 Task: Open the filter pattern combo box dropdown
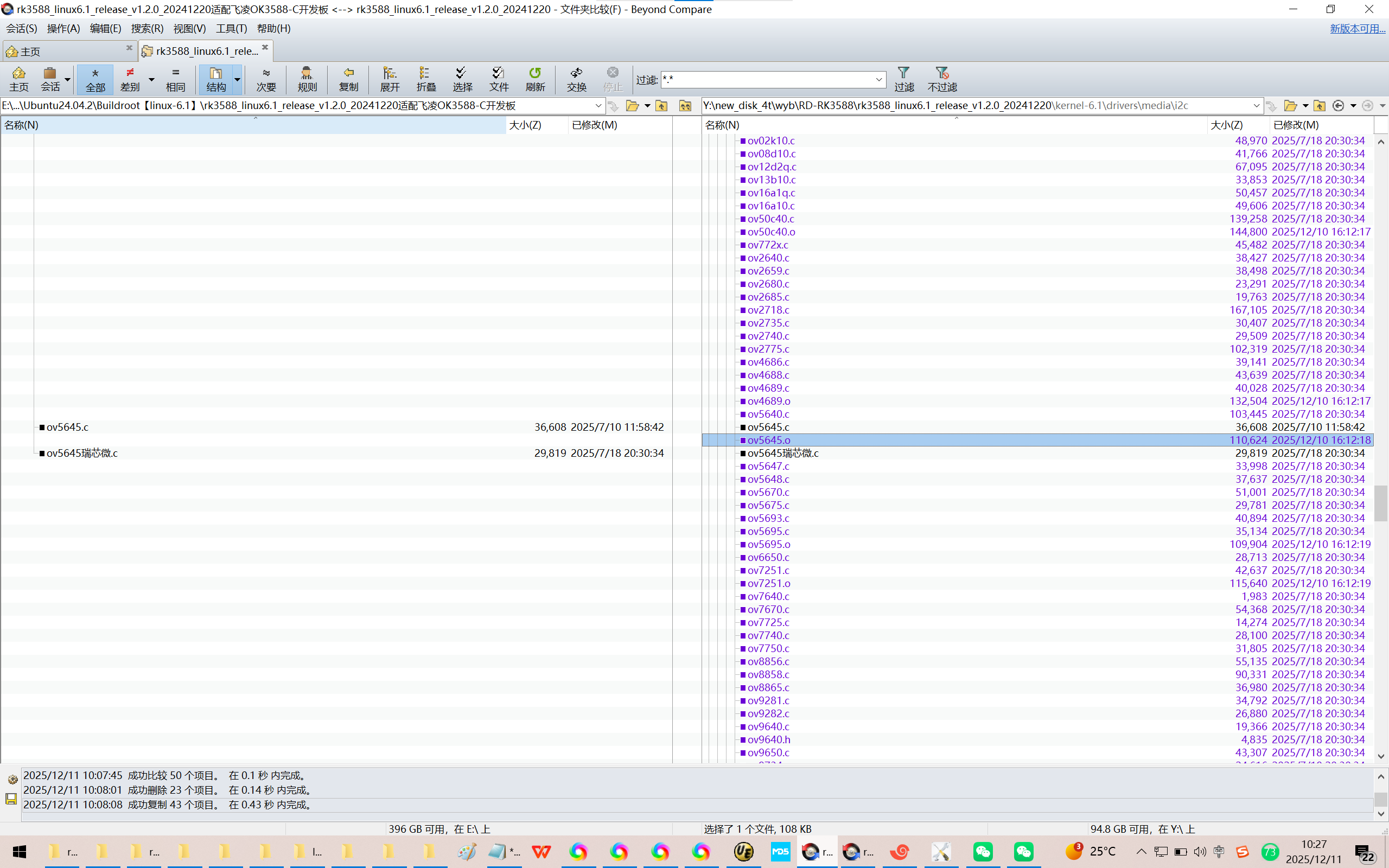click(879, 80)
